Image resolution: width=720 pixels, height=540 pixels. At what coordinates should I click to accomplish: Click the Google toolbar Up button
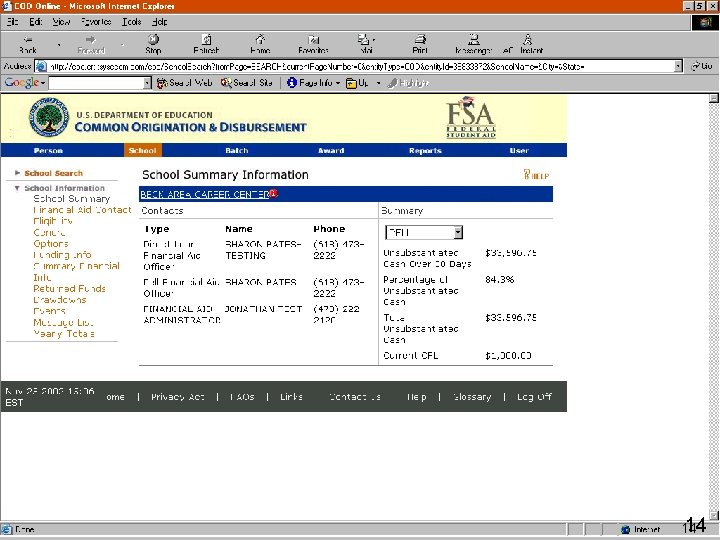point(357,83)
